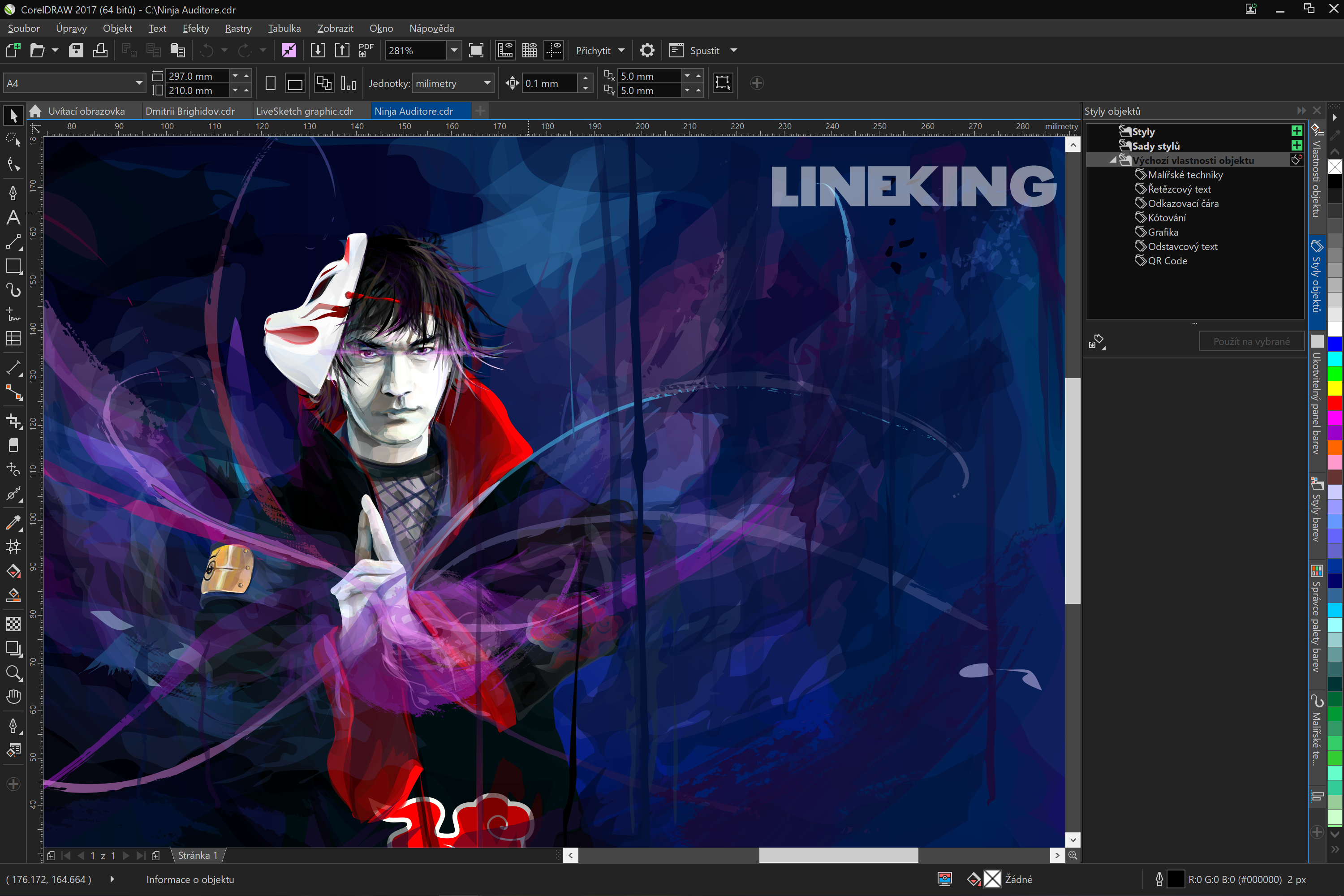Open the Efekty menu
Viewport: 1344px width, 896px height.
click(x=195, y=28)
